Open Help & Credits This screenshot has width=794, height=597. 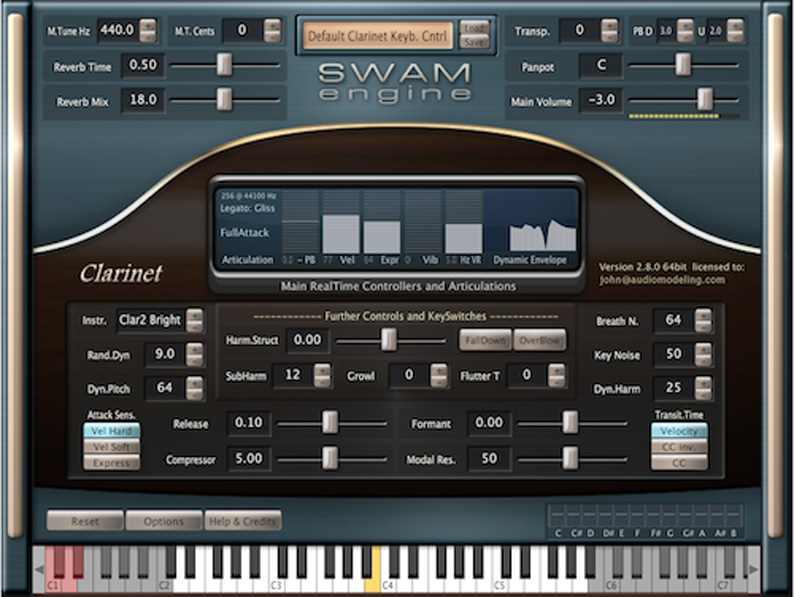[x=243, y=521]
